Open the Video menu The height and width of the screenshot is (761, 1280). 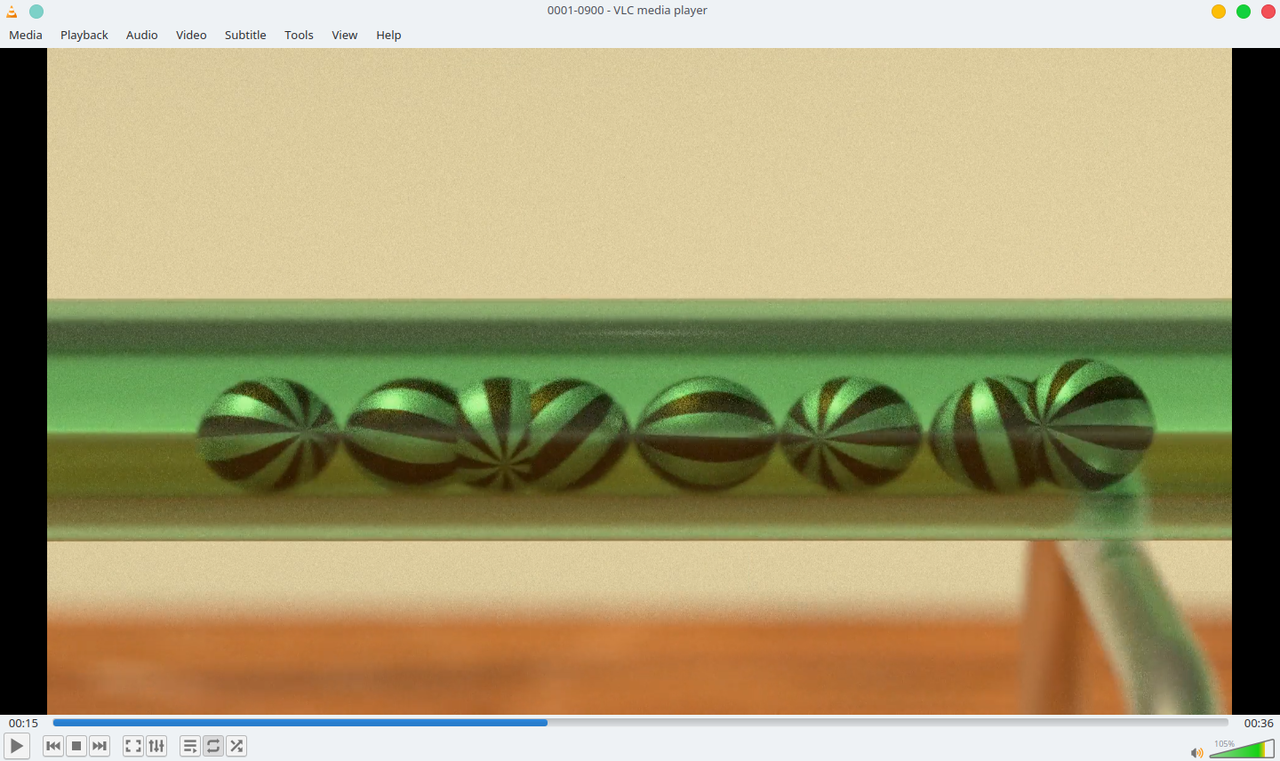click(191, 35)
